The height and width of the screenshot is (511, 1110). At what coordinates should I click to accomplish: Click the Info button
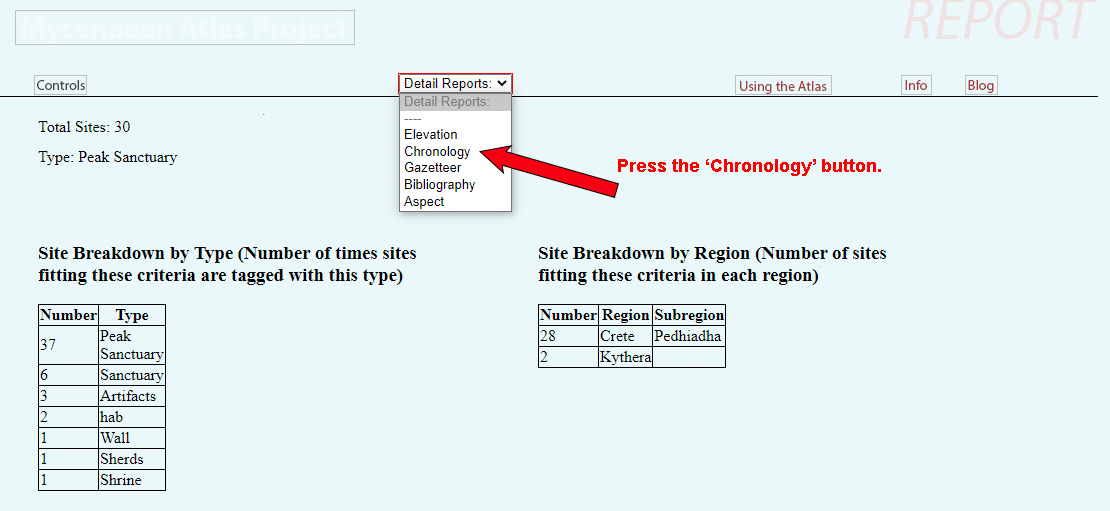point(916,85)
